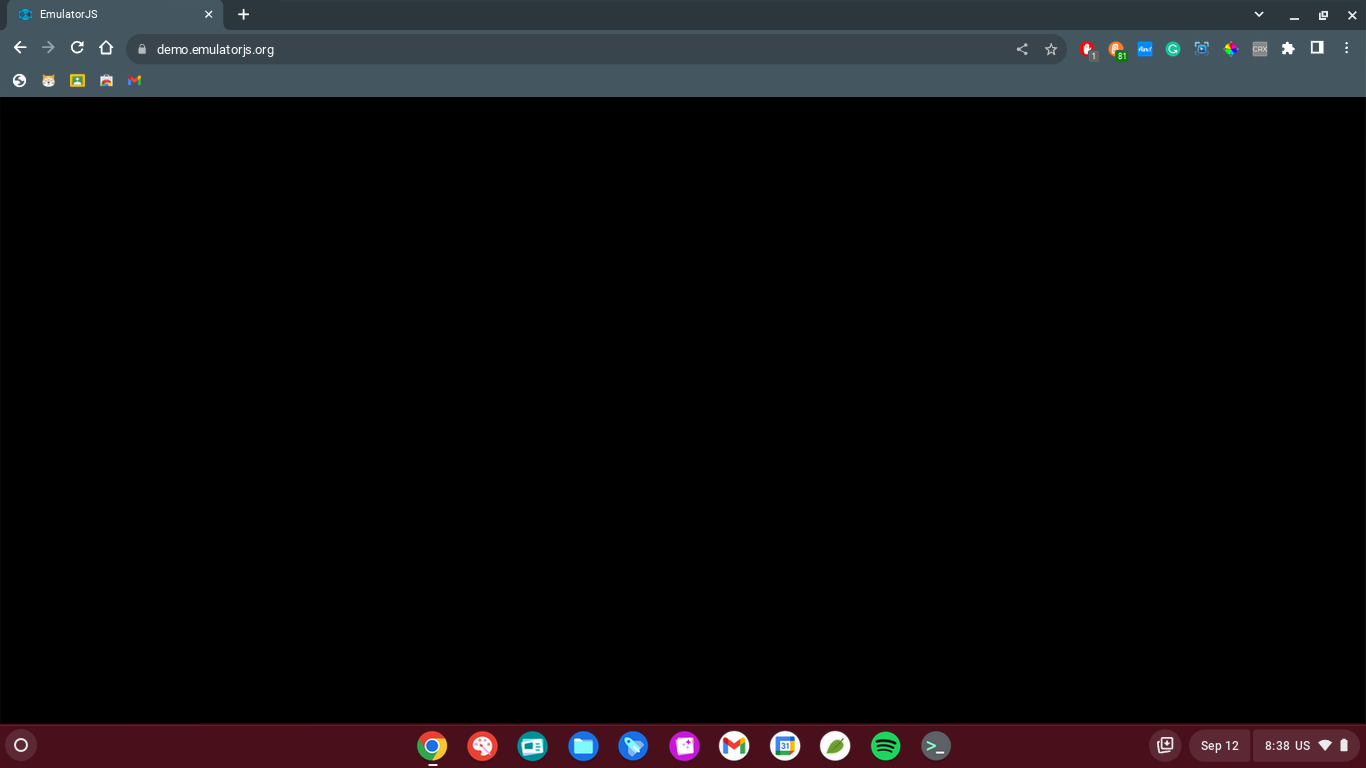Open the color picker extension
Image resolution: width=1366 pixels, height=768 pixels.
1230,48
